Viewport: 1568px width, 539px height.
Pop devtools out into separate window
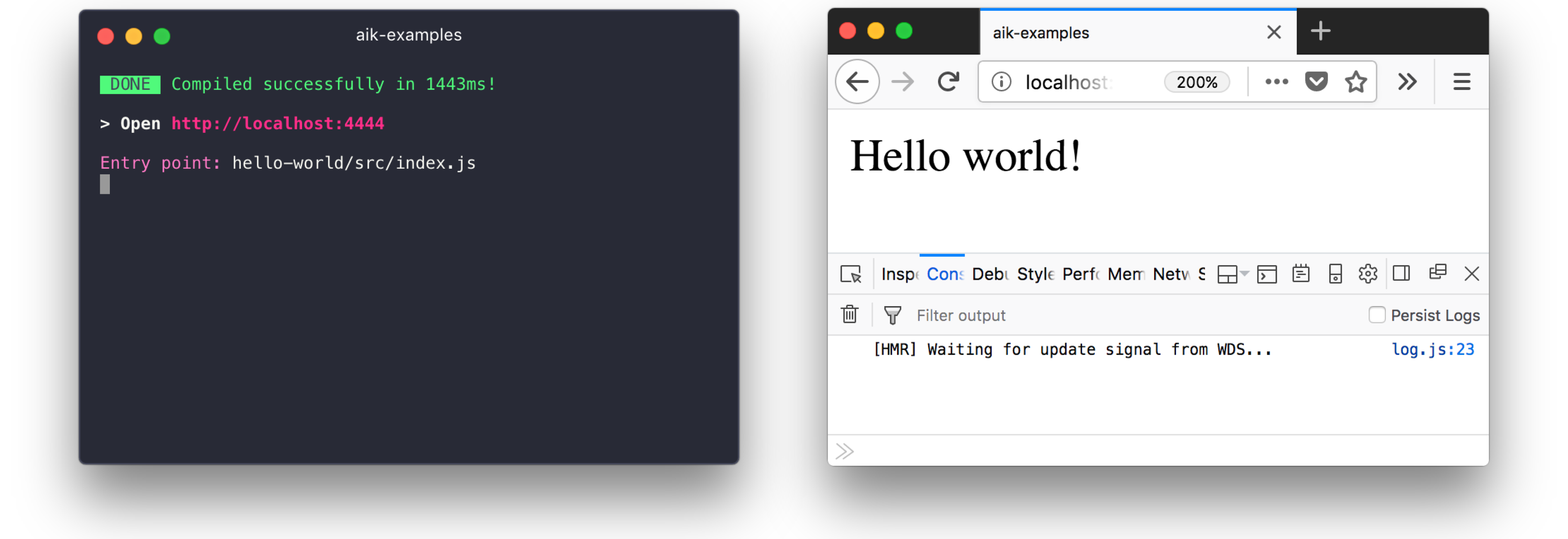[x=1437, y=272]
